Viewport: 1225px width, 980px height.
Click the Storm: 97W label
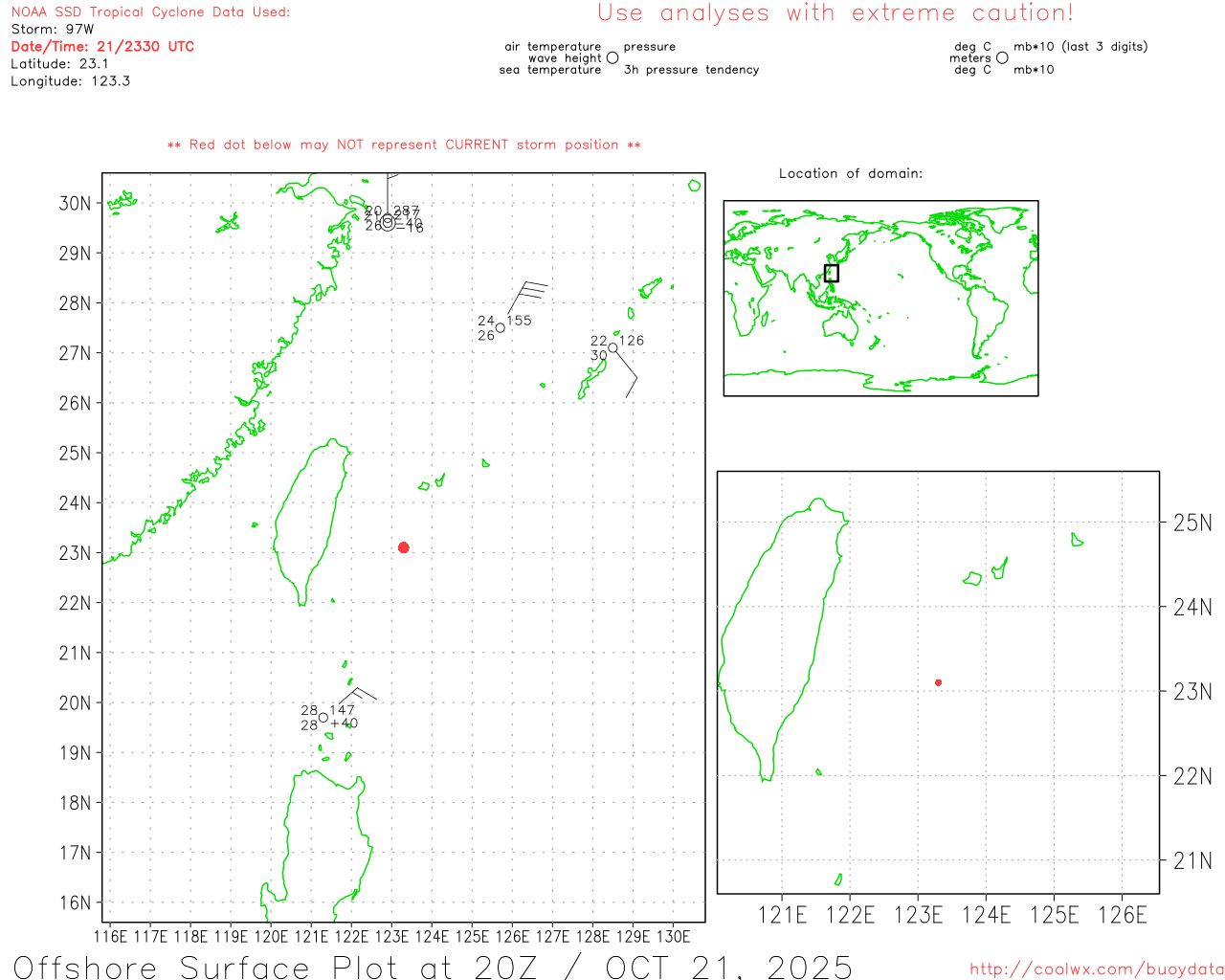point(53,29)
